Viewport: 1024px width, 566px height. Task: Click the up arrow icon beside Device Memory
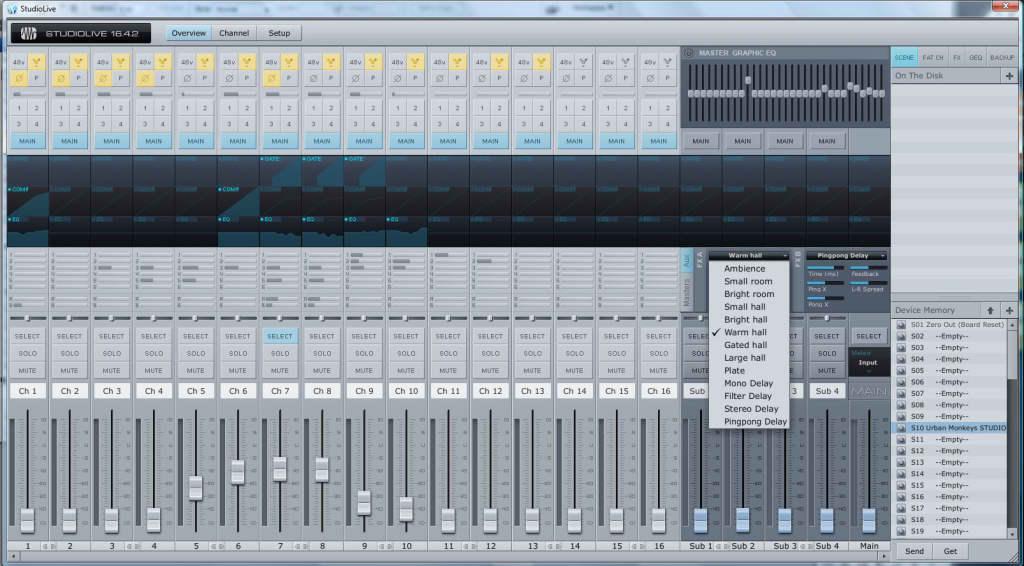pos(990,311)
